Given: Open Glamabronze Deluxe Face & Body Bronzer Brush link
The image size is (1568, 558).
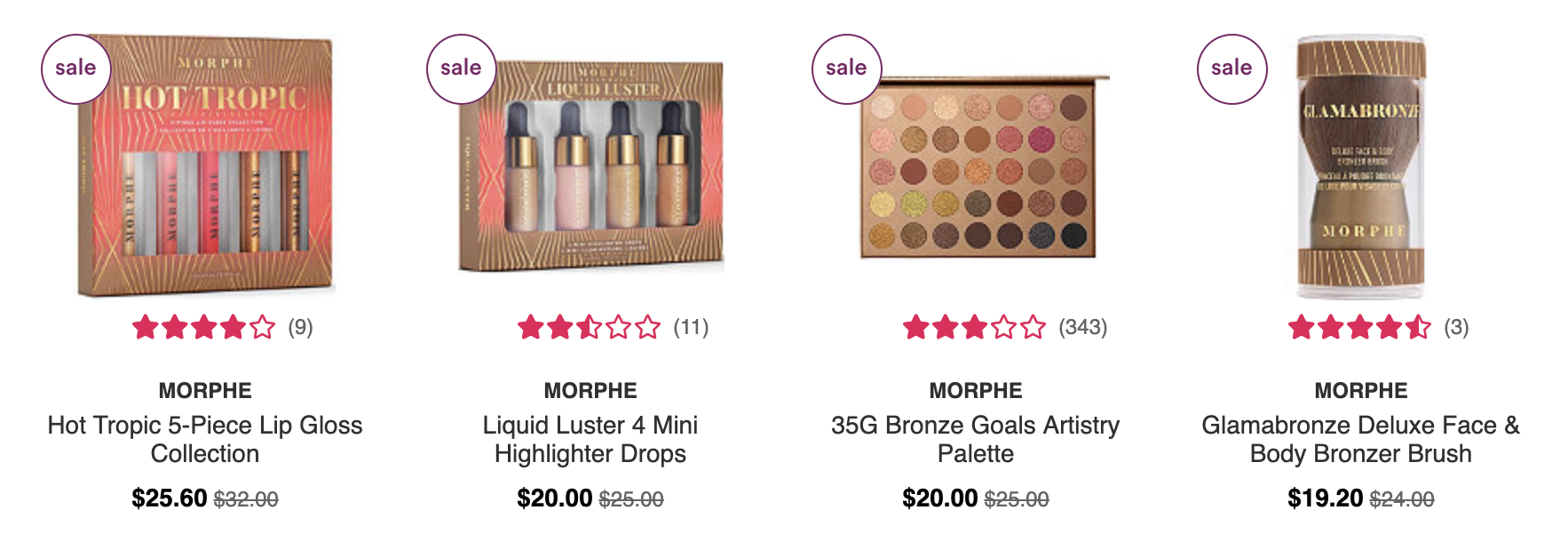Looking at the screenshot, I should [1361, 439].
